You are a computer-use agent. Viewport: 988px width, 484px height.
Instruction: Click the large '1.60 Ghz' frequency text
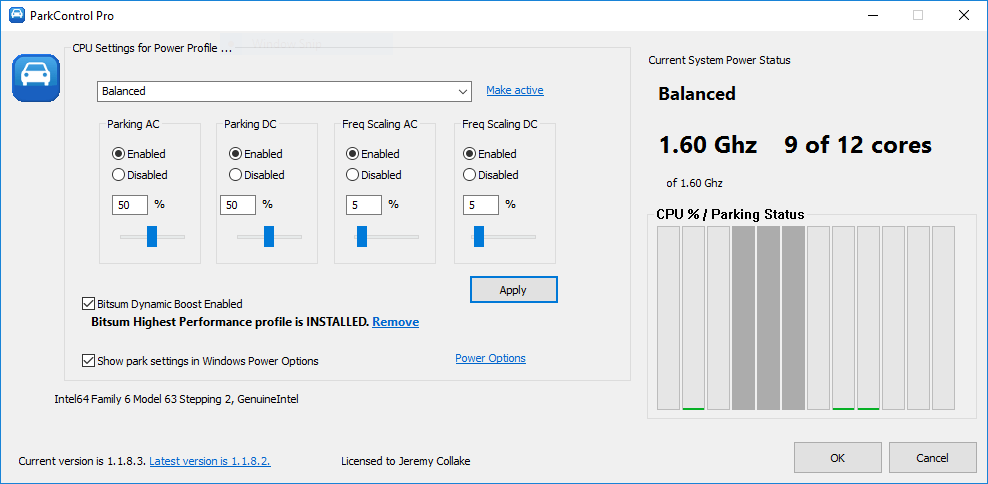point(708,145)
